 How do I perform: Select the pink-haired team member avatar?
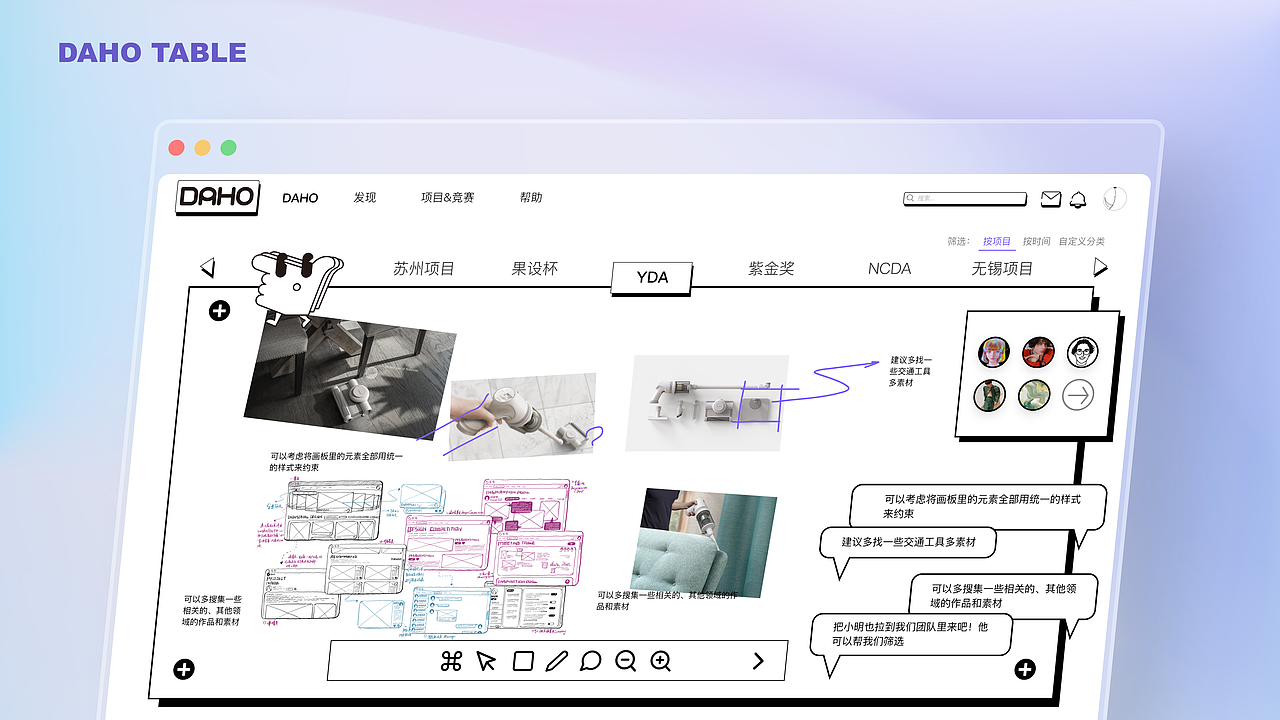tap(994, 352)
